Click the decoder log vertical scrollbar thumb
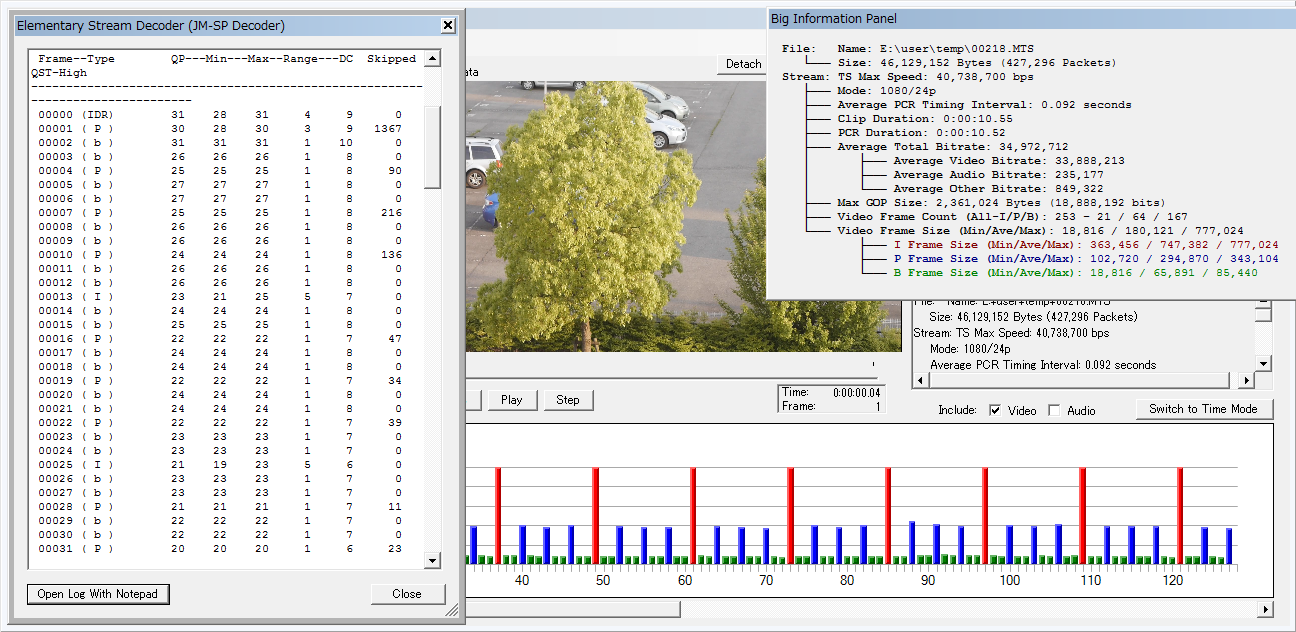Viewport: 1296px width, 632px height. point(432,147)
